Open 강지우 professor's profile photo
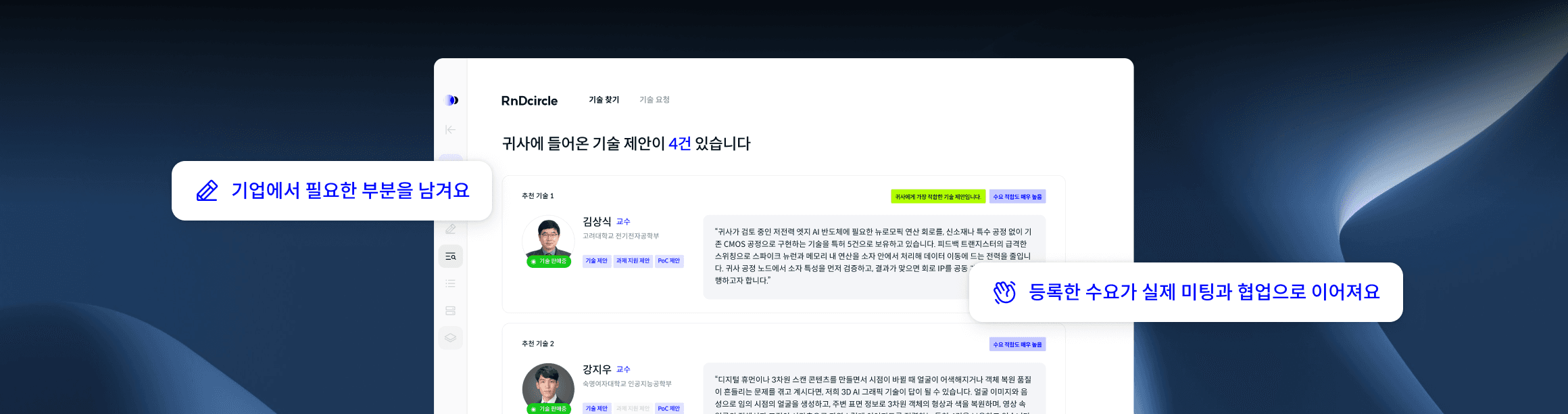Viewport: 1568px width, 414px height. click(548, 387)
